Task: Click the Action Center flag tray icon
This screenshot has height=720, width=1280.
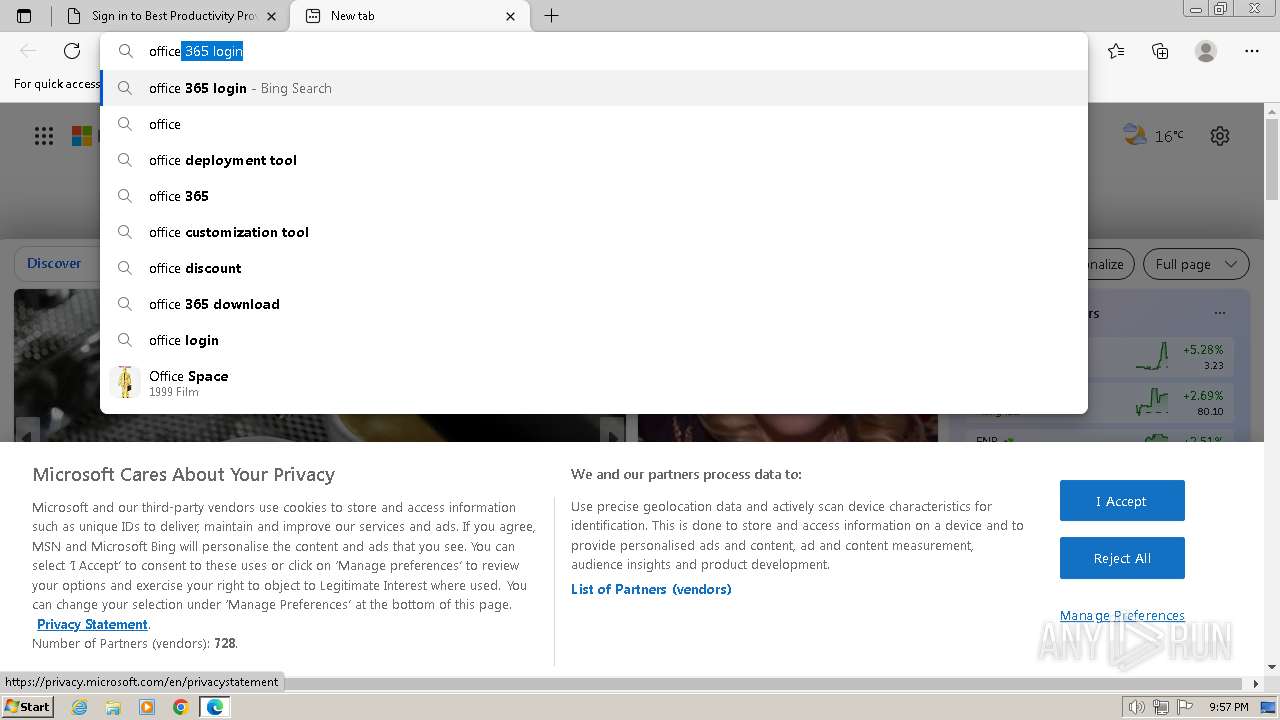Action: coord(1185,707)
